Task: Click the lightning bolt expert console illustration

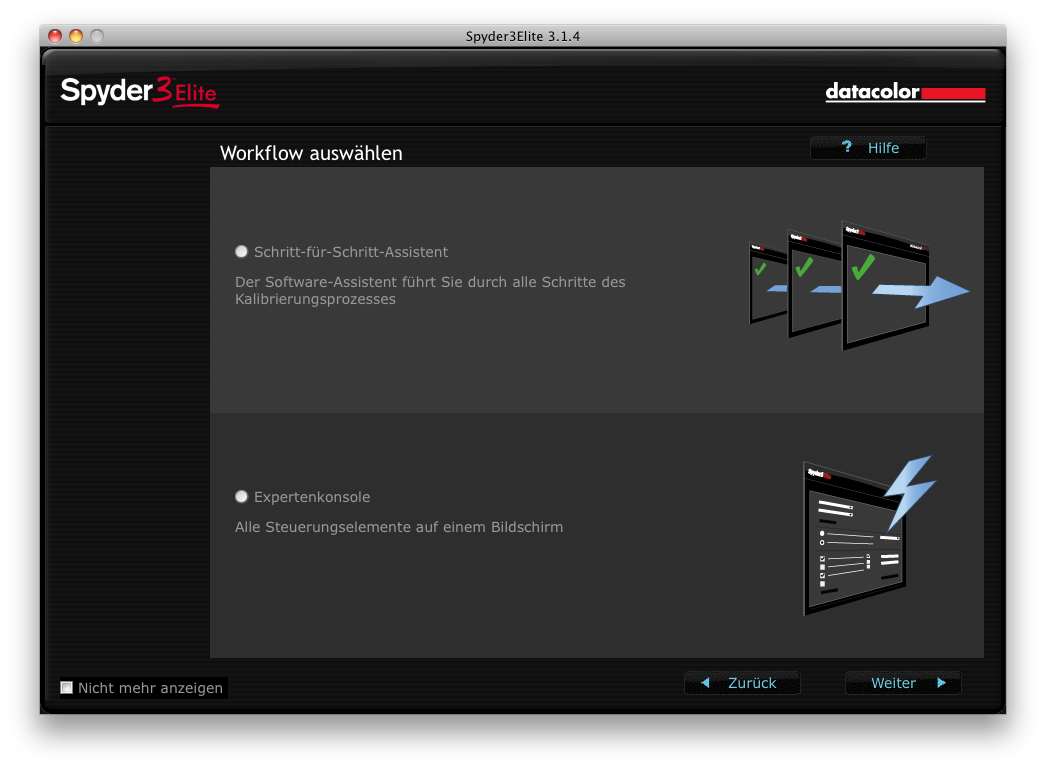Action: point(868,535)
